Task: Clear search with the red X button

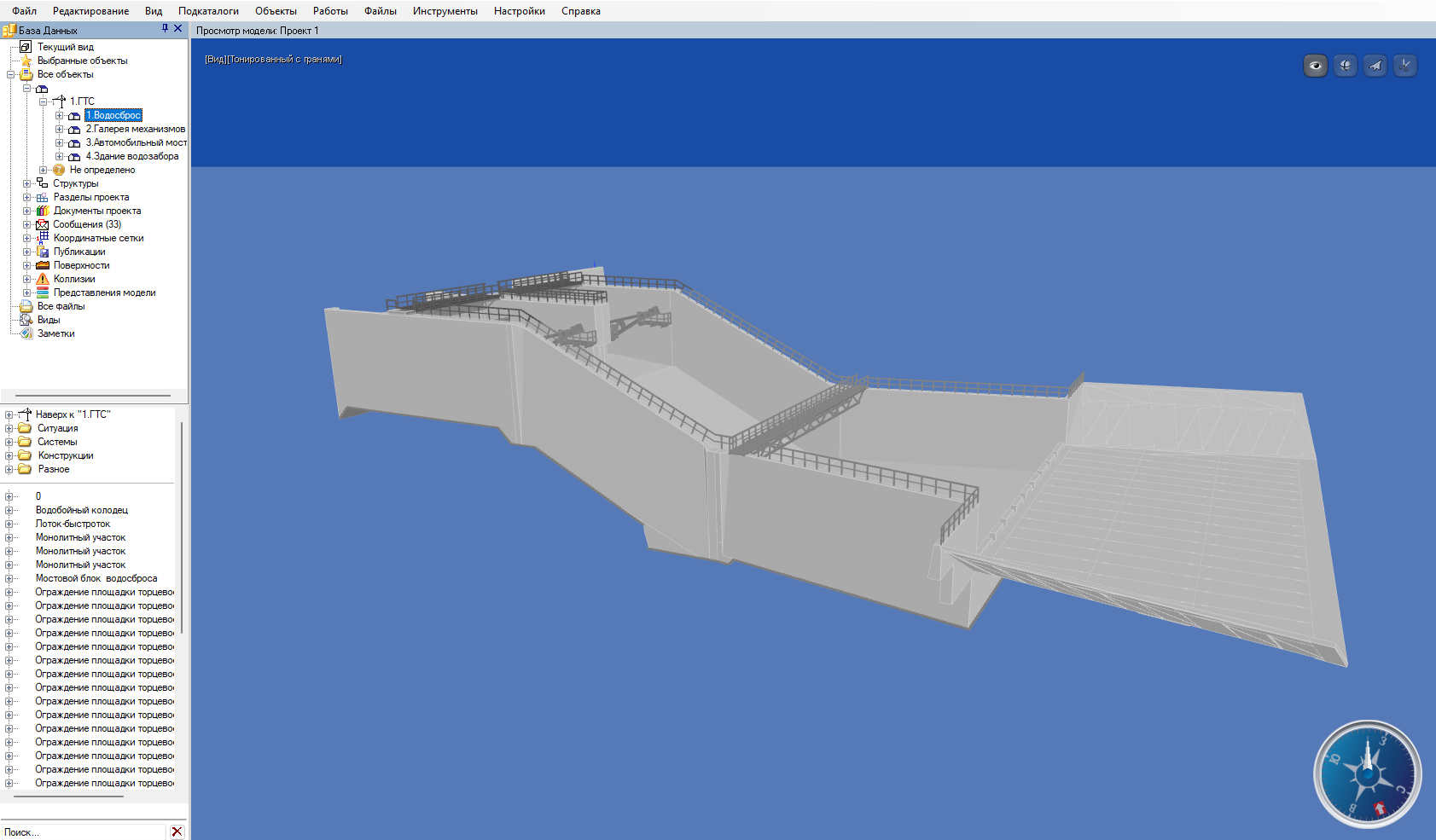Action: point(177,831)
